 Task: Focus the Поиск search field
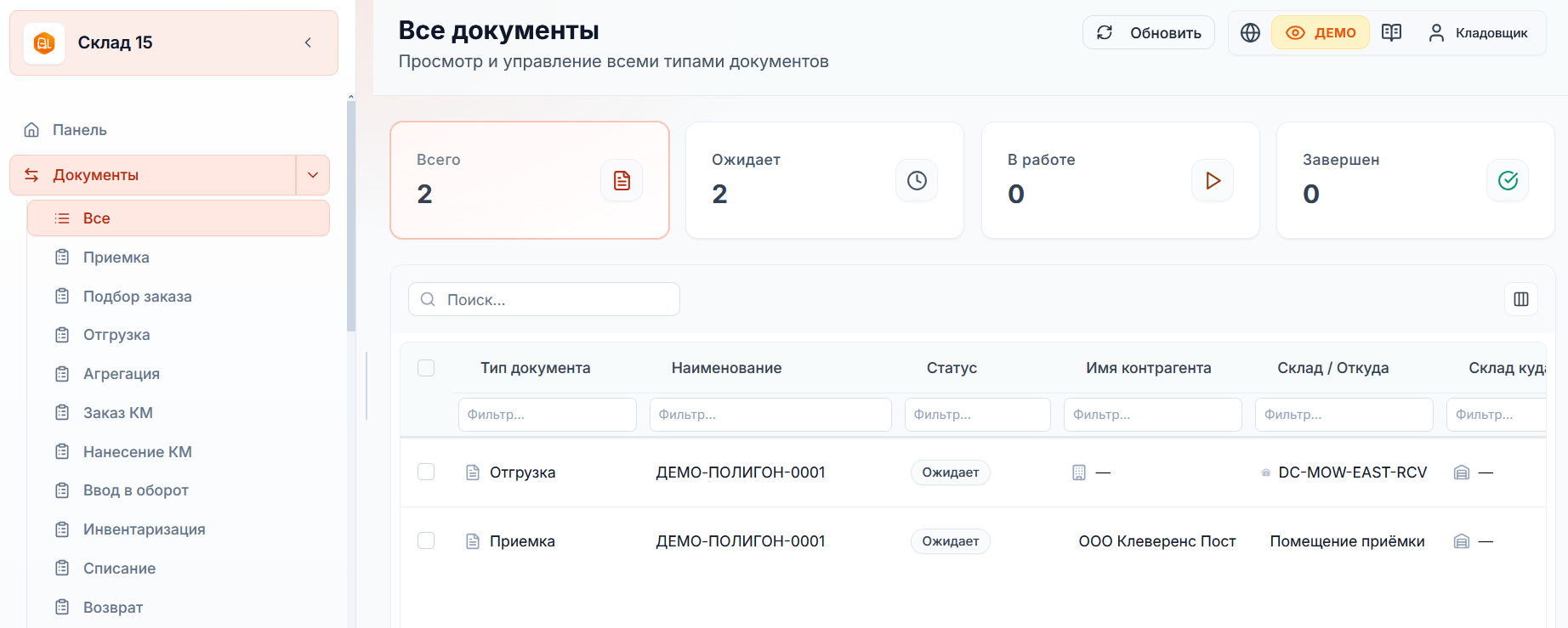tap(544, 299)
